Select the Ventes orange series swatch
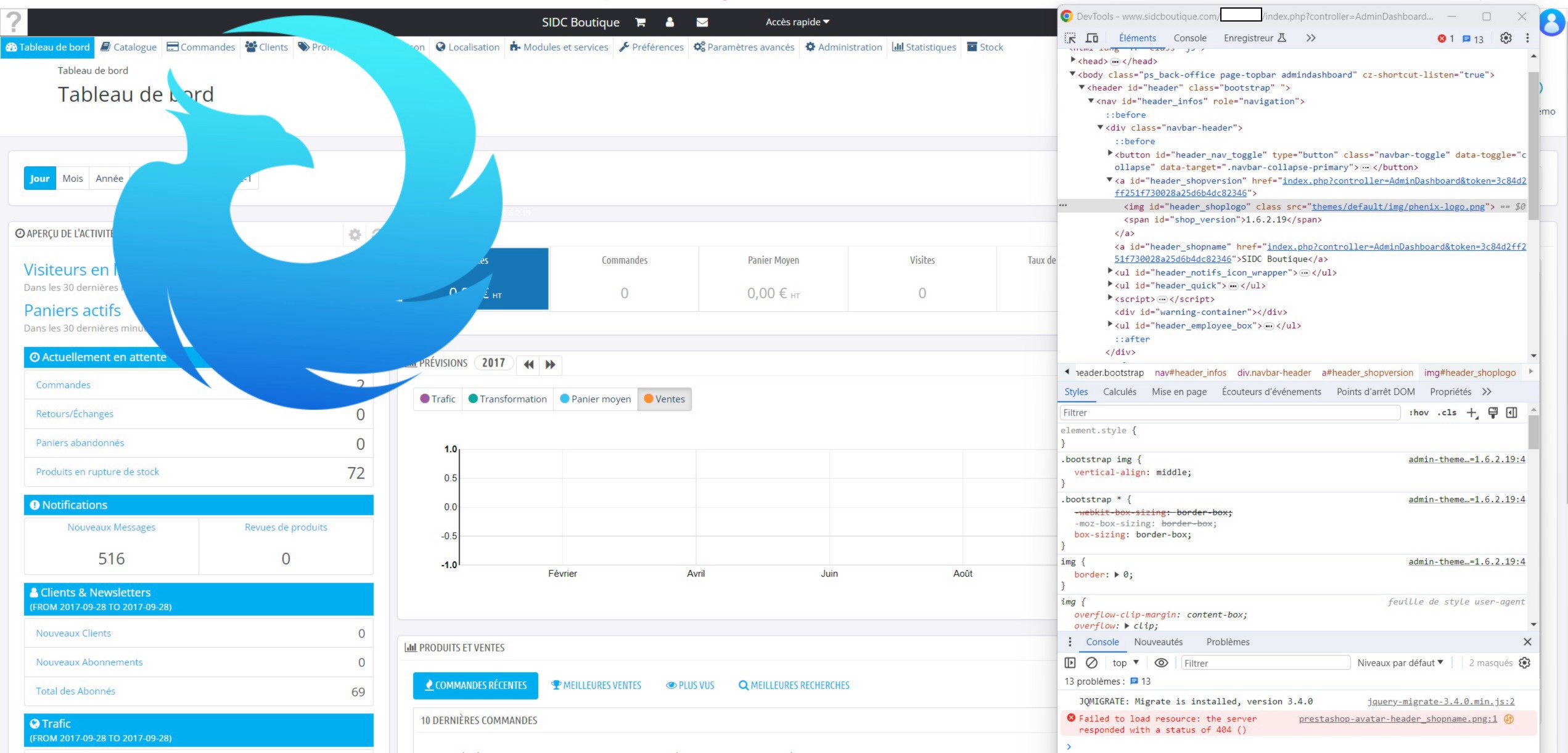The image size is (1568, 753). point(649,399)
